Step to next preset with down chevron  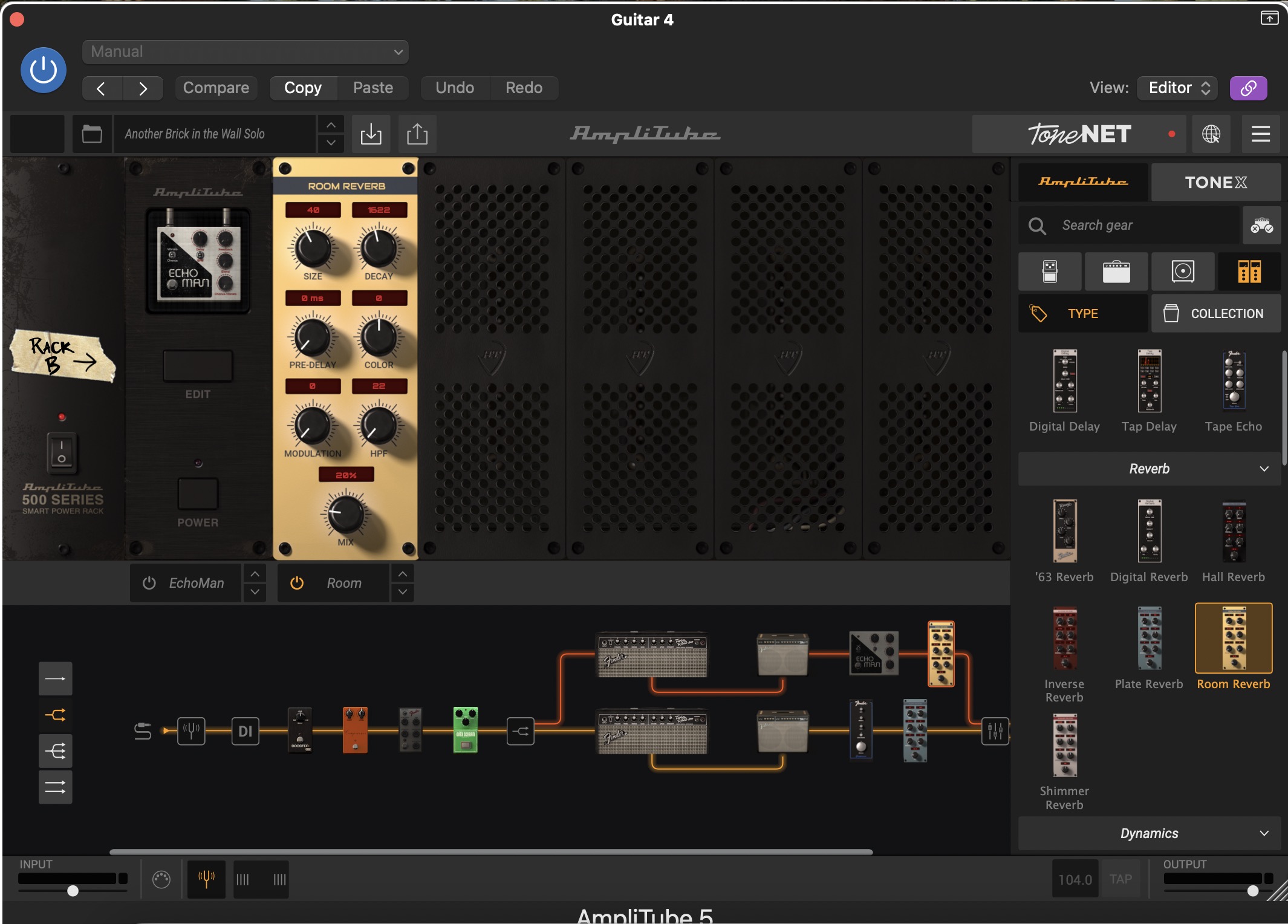[x=331, y=143]
